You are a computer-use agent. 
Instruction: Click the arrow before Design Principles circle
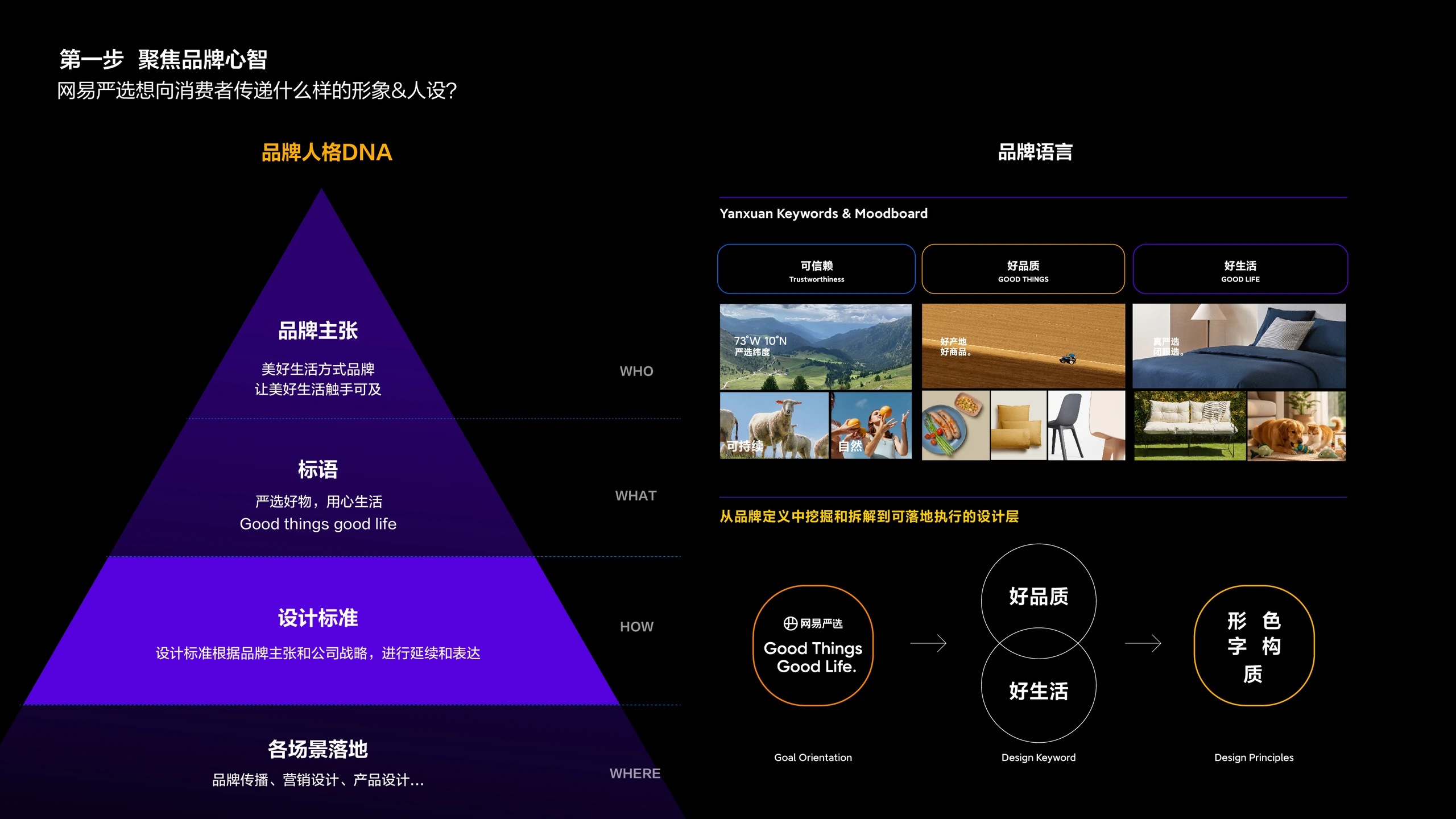(1143, 643)
